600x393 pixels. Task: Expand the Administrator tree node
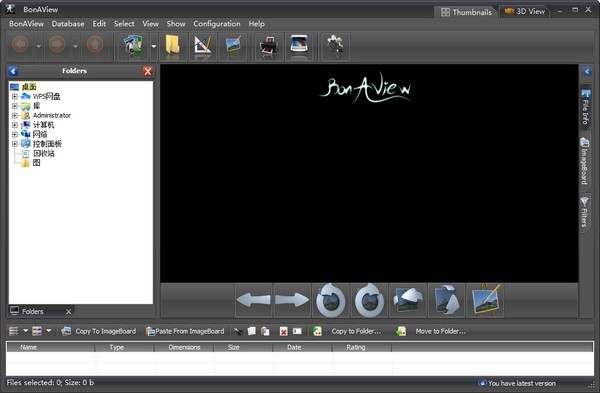click(15, 116)
